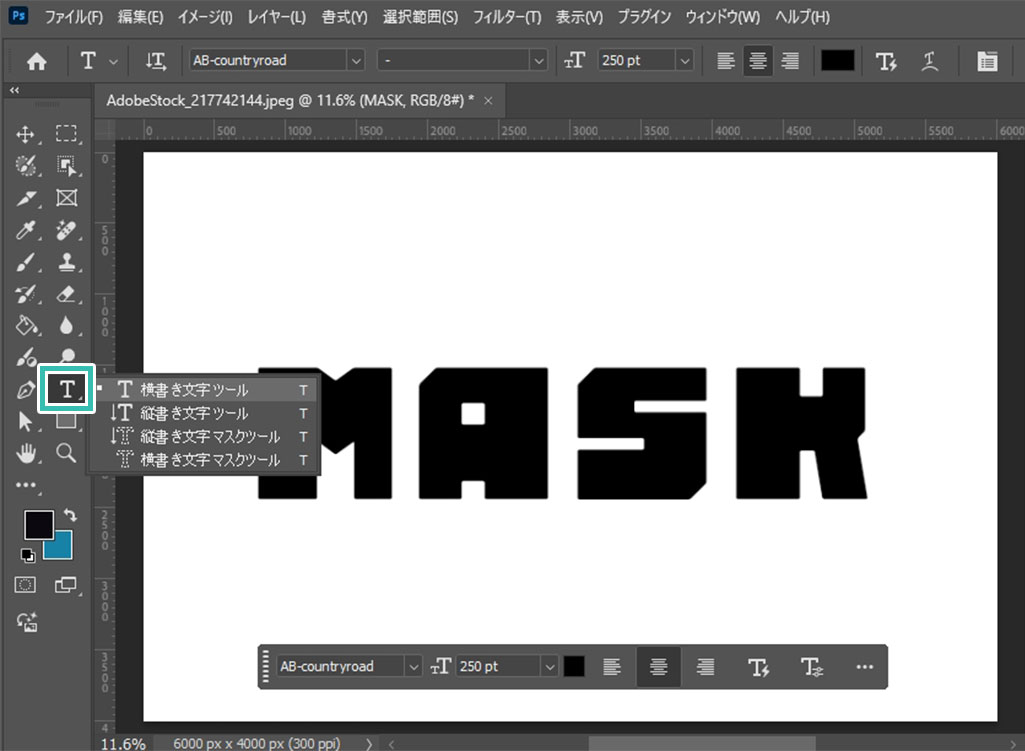Collapse the toolbox with the double-arrow
Image resolution: width=1025 pixels, height=751 pixels.
click(x=14, y=91)
